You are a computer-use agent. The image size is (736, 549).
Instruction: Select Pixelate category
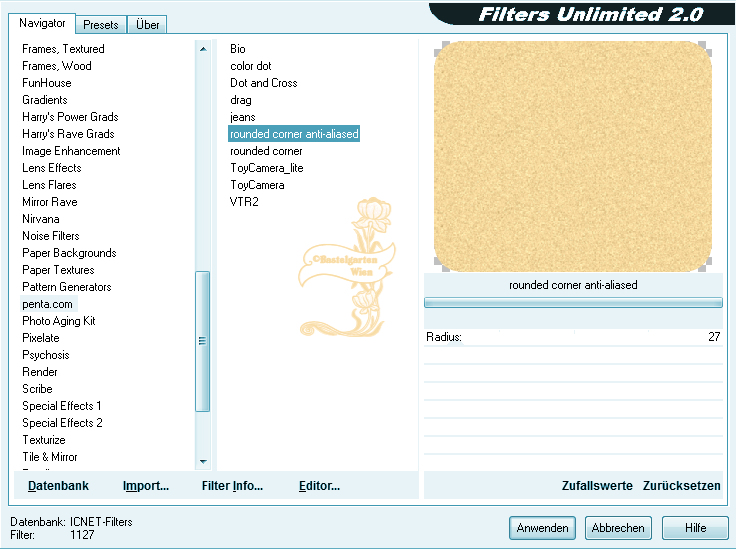[41, 338]
